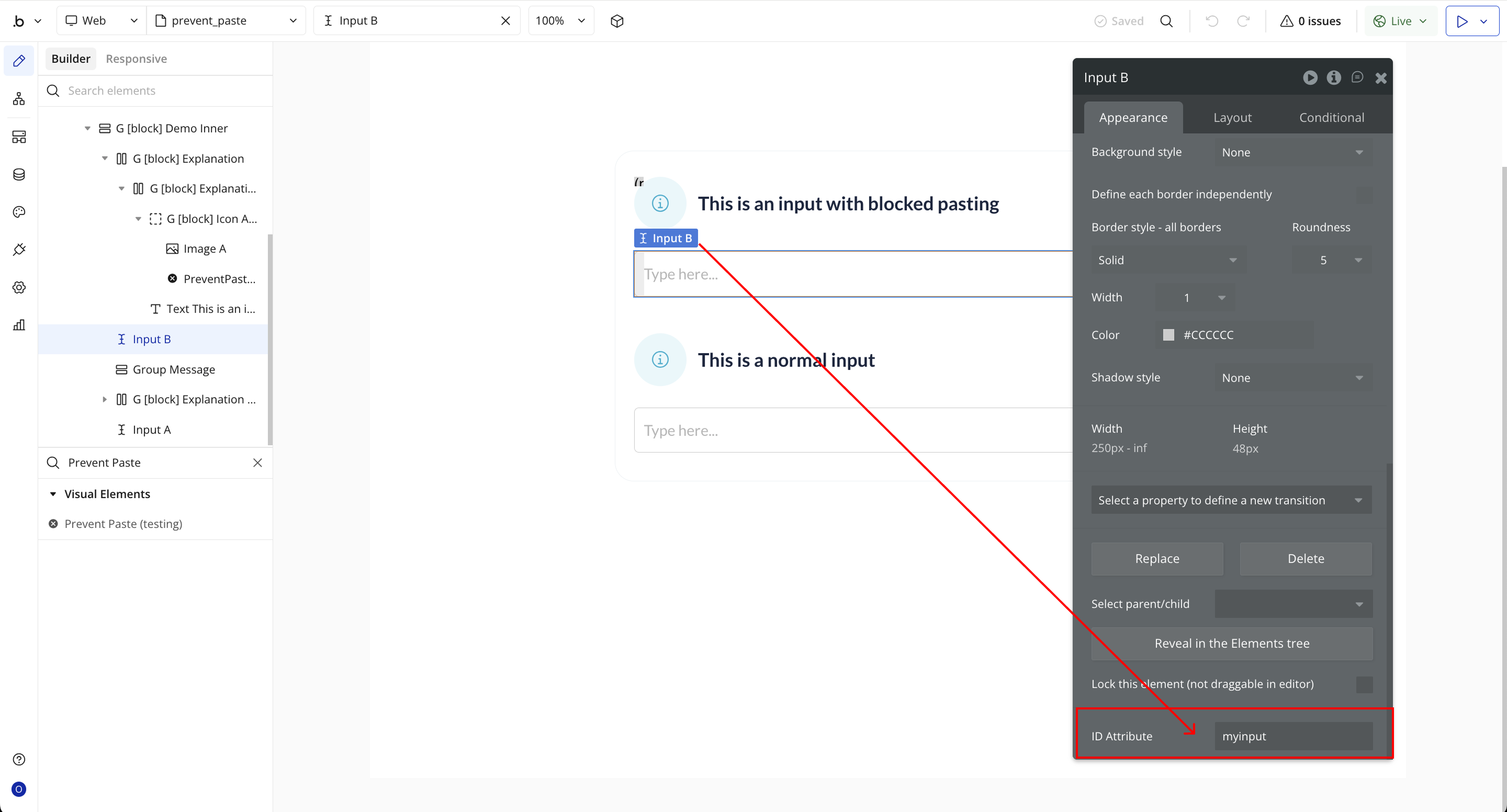Image resolution: width=1507 pixels, height=812 pixels.
Task: Open the Shadow style dropdown
Action: coord(1293,378)
